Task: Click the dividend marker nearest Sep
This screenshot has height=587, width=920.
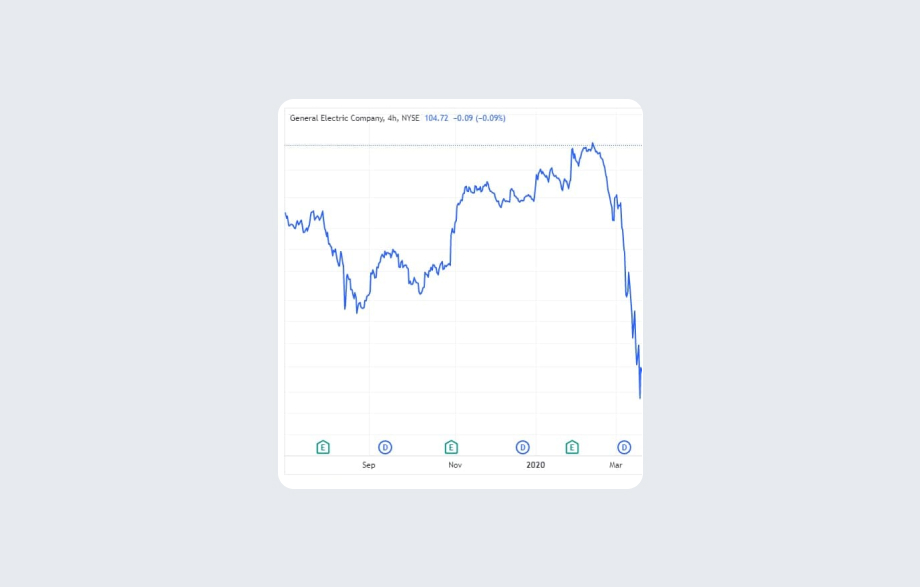Action: [x=385, y=447]
